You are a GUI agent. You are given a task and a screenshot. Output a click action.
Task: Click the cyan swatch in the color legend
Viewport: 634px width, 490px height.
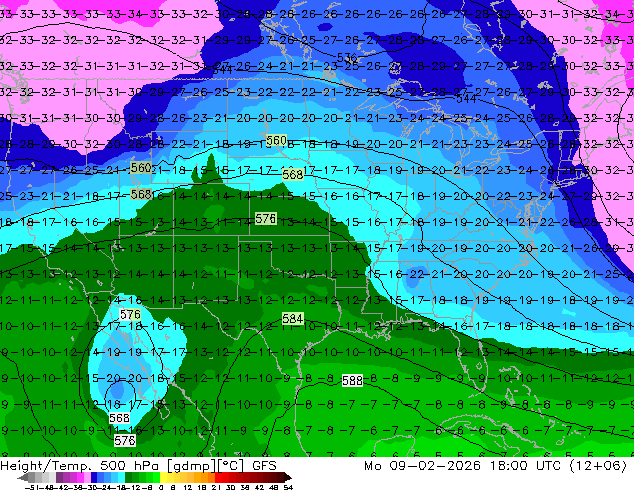tap(121, 478)
